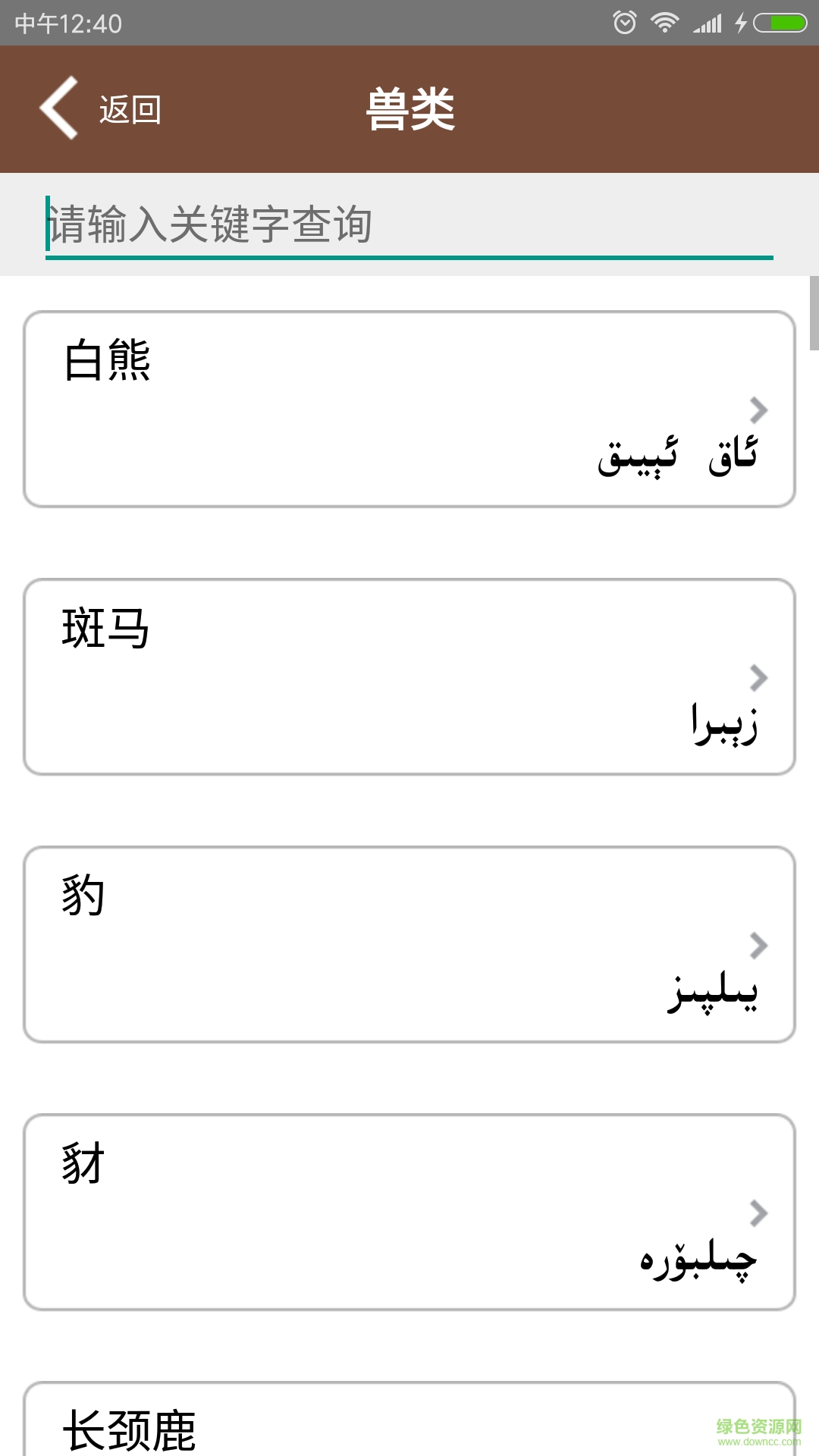
Task: Select the 白熊 word card
Action: coord(409,409)
